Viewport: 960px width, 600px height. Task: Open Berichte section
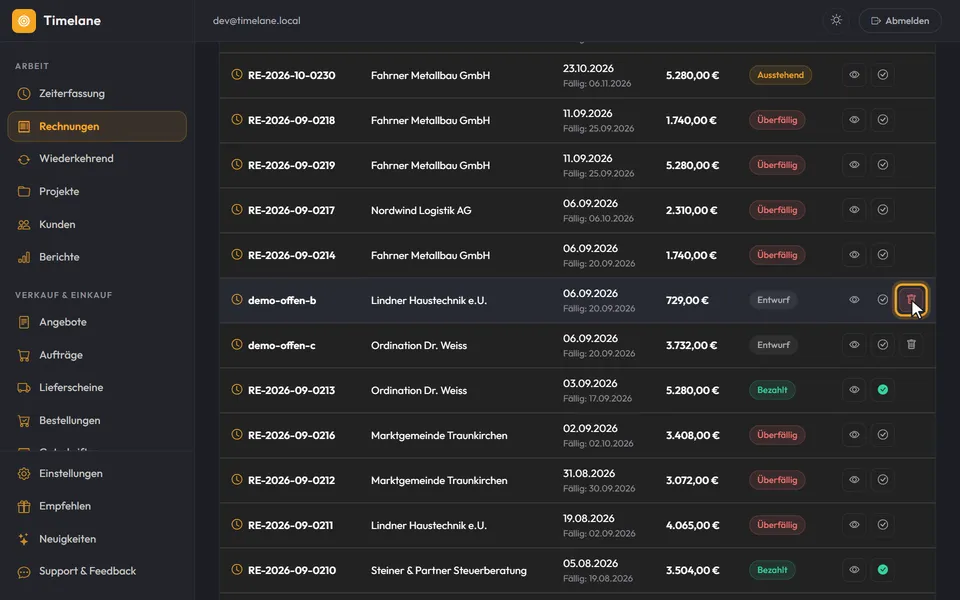click(97, 257)
